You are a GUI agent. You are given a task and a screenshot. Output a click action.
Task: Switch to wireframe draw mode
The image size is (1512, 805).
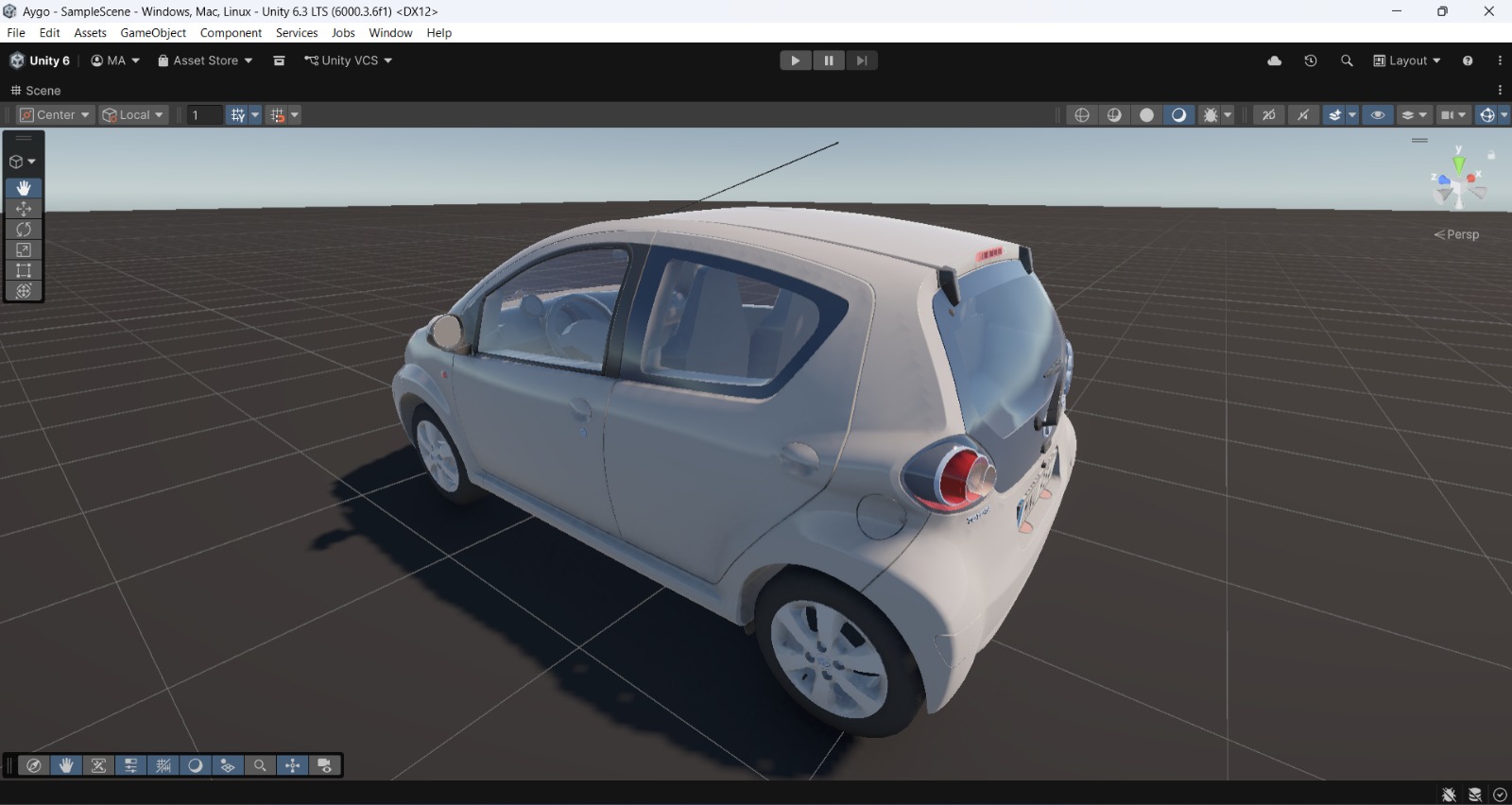point(1082,115)
